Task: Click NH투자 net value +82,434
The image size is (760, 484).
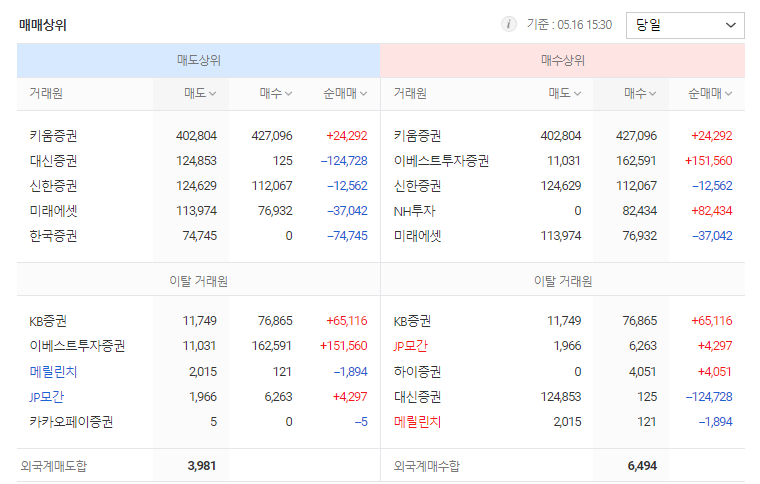Action: tap(712, 211)
